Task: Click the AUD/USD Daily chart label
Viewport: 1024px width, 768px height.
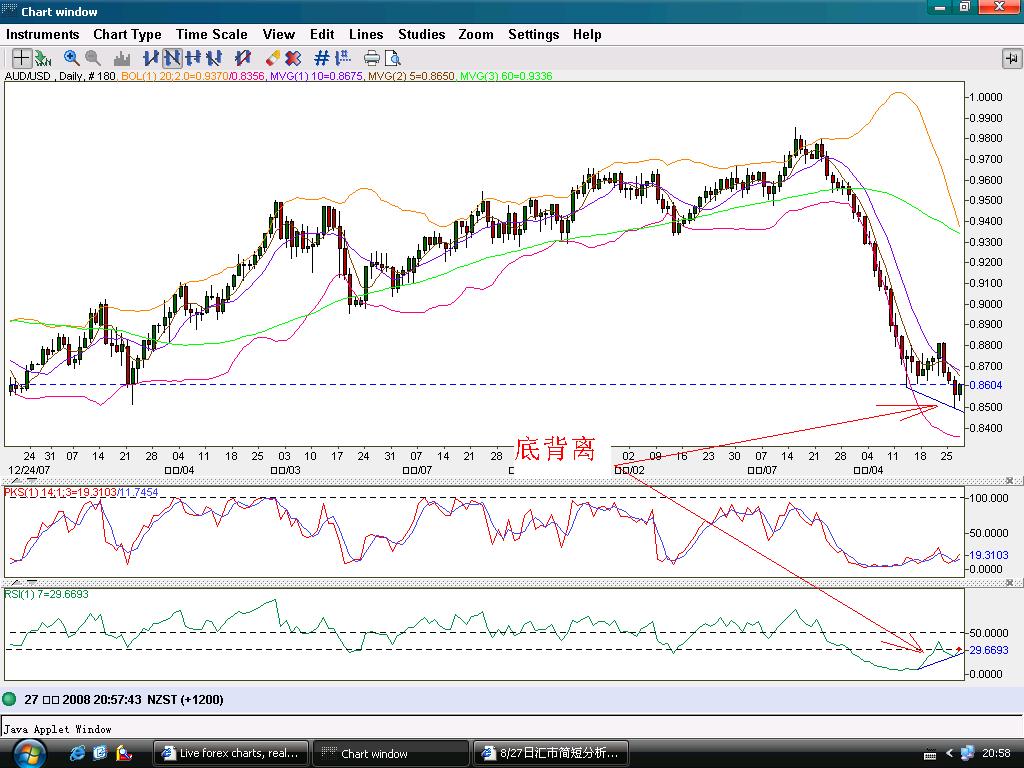Action: point(60,76)
